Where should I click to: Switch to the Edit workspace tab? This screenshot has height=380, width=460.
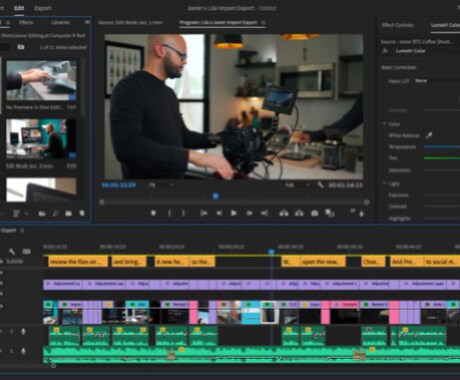click(x=19, y=8)
